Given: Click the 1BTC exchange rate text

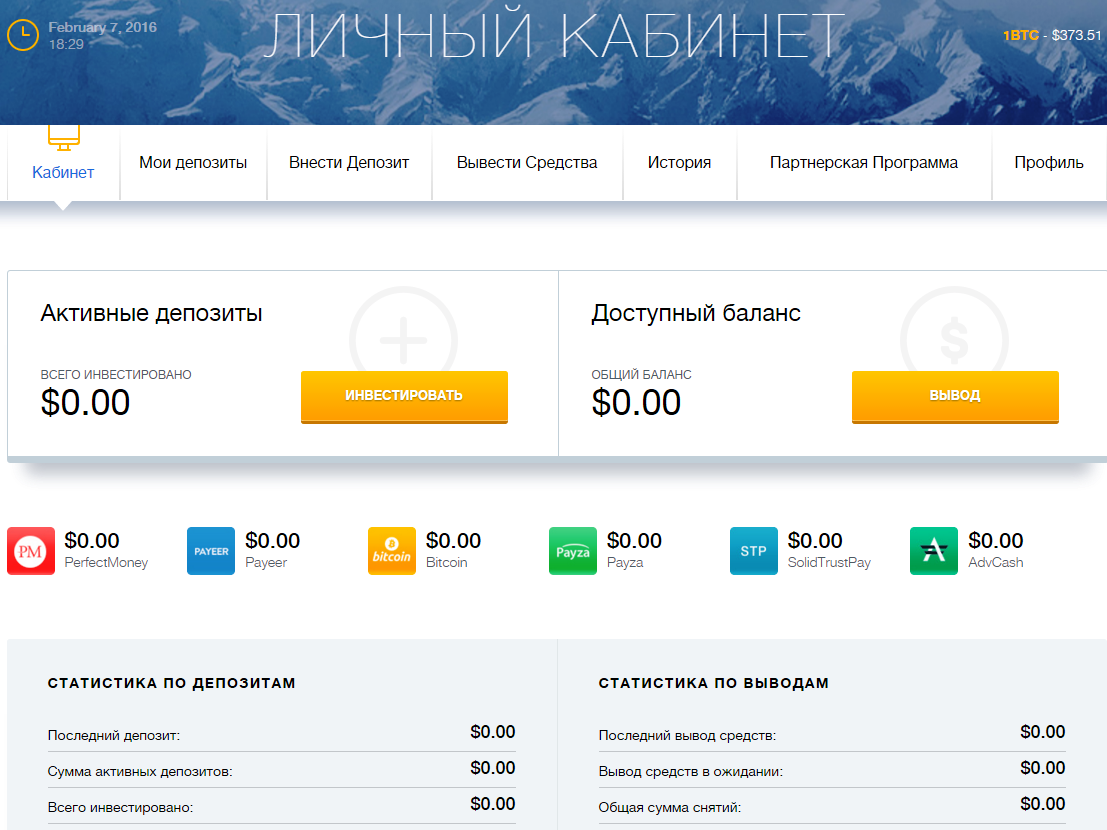Looking at the screenshot, I should 1051,35.
